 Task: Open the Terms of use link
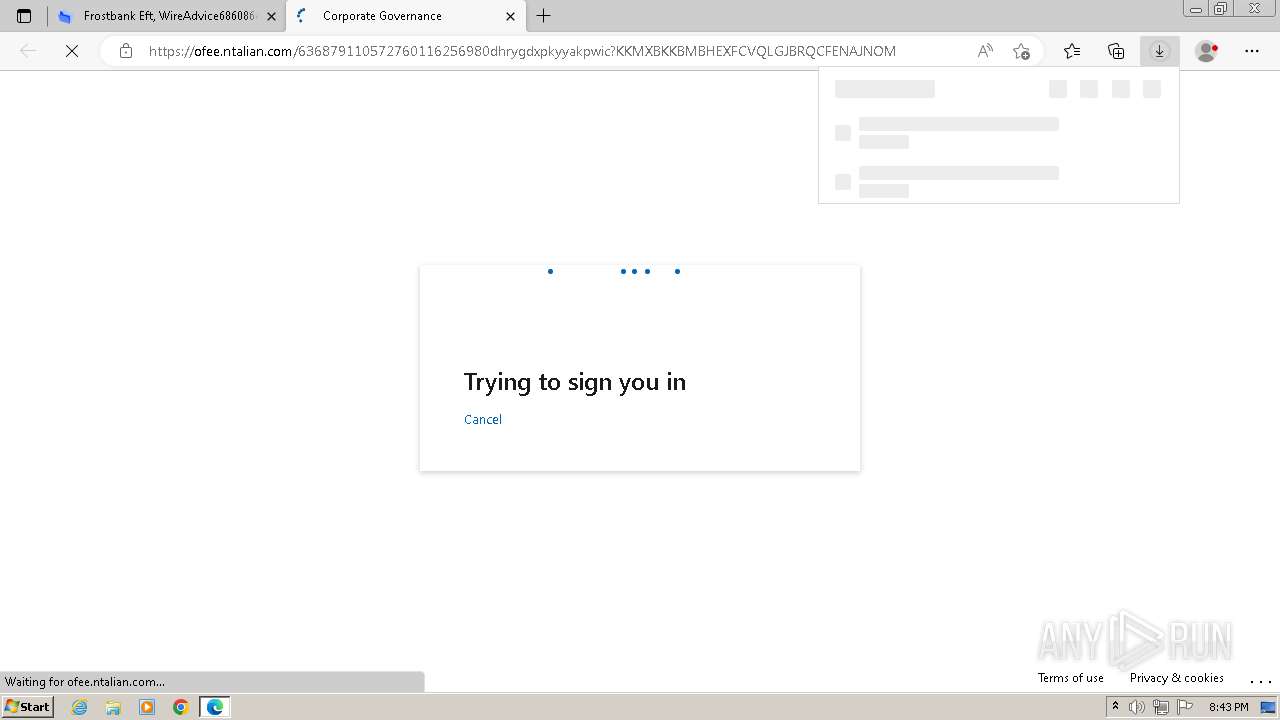point(1071,678)
